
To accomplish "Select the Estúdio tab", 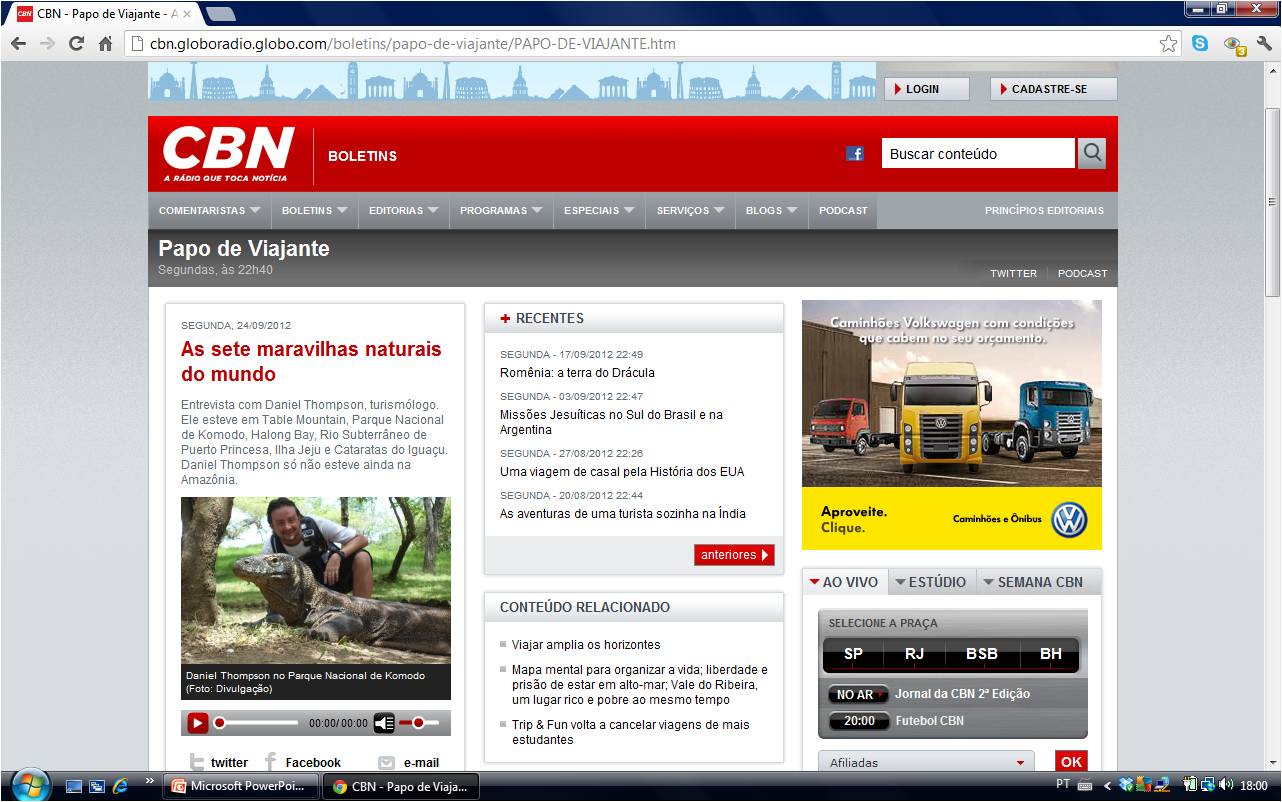I will tap(930, 582).
